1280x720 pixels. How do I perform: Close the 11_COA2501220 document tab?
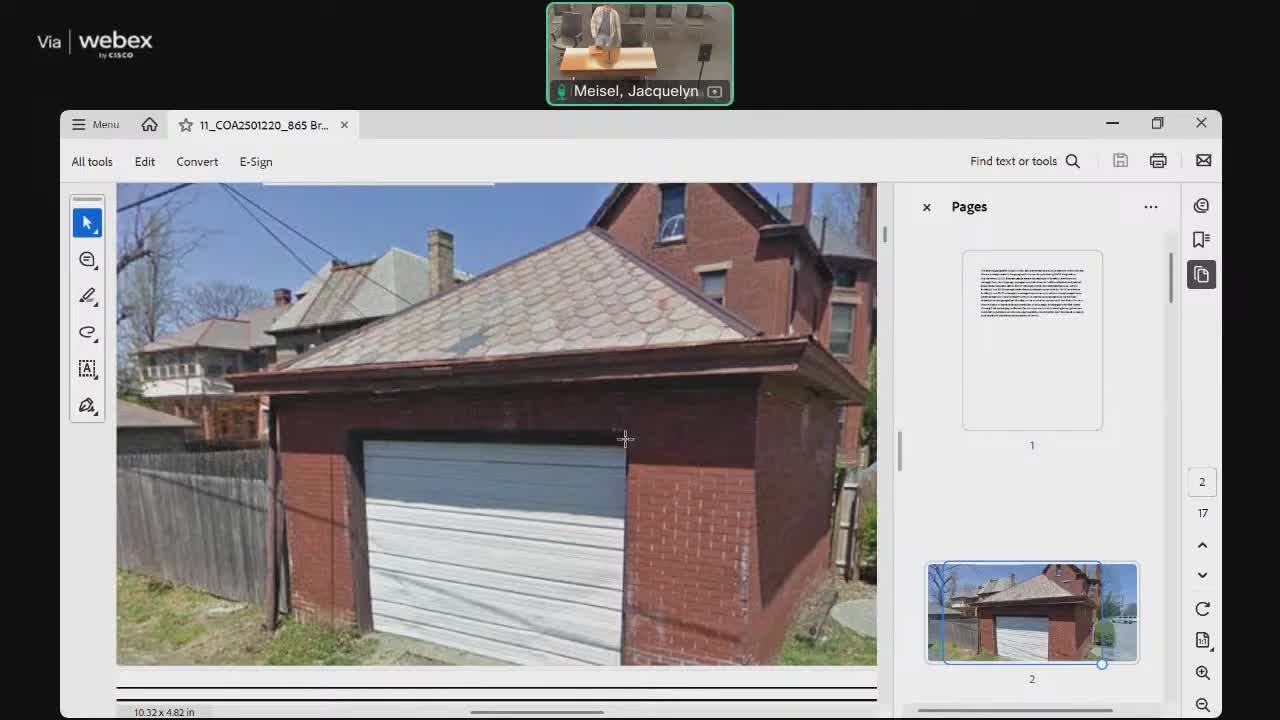coord(344,125)
